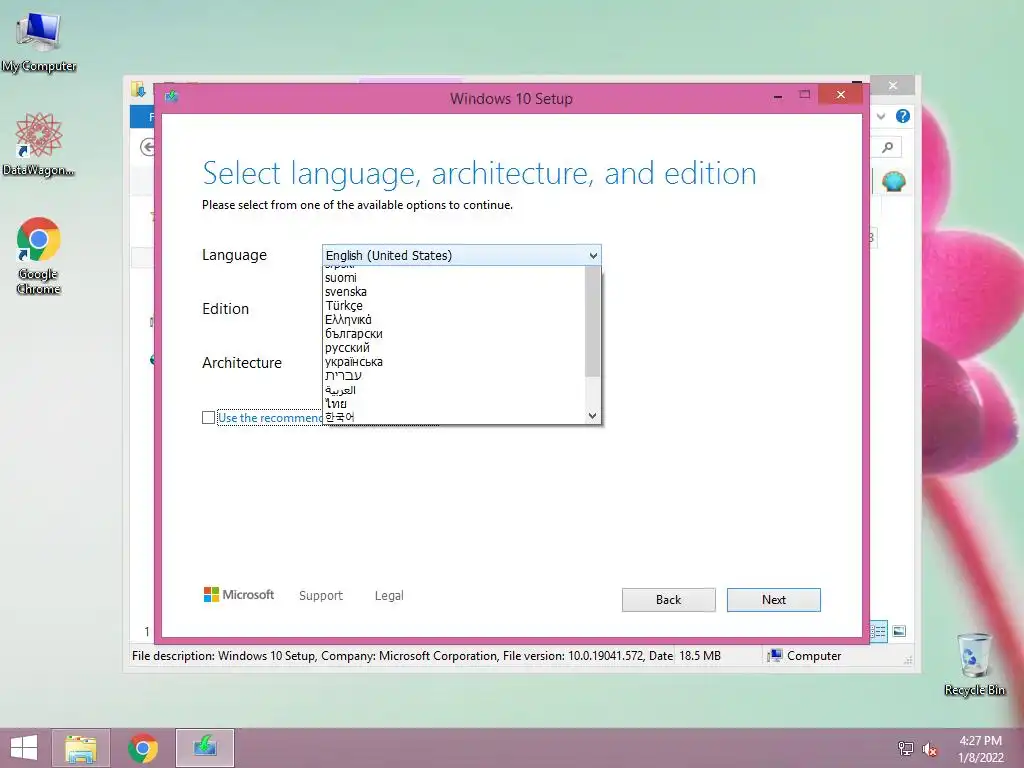Select Windows 10 Setup taskbar item
Screen dimensions: 1024x768
click(204, 748)
